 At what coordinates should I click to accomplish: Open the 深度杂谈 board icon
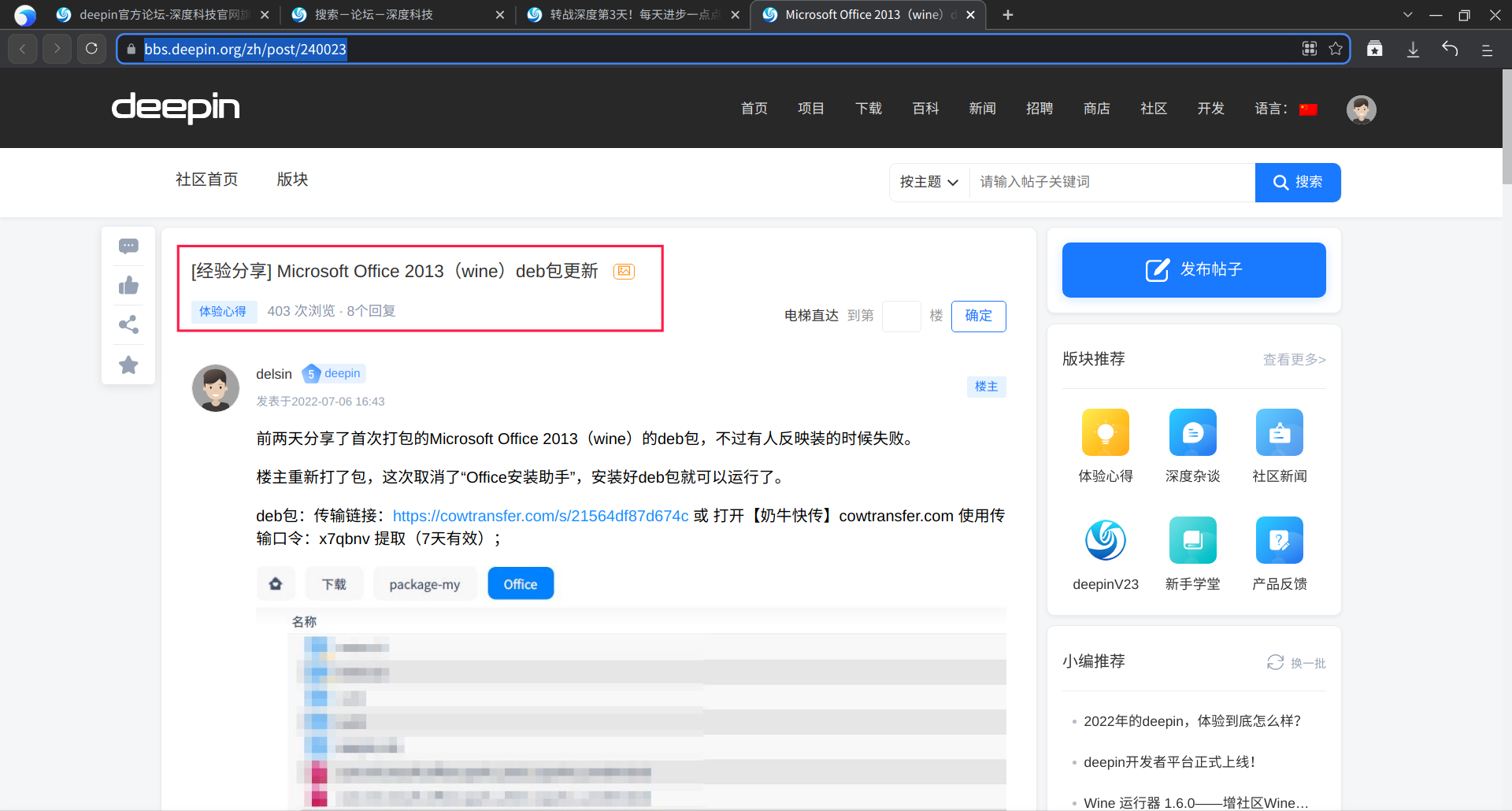click(x=1192, y=432)
